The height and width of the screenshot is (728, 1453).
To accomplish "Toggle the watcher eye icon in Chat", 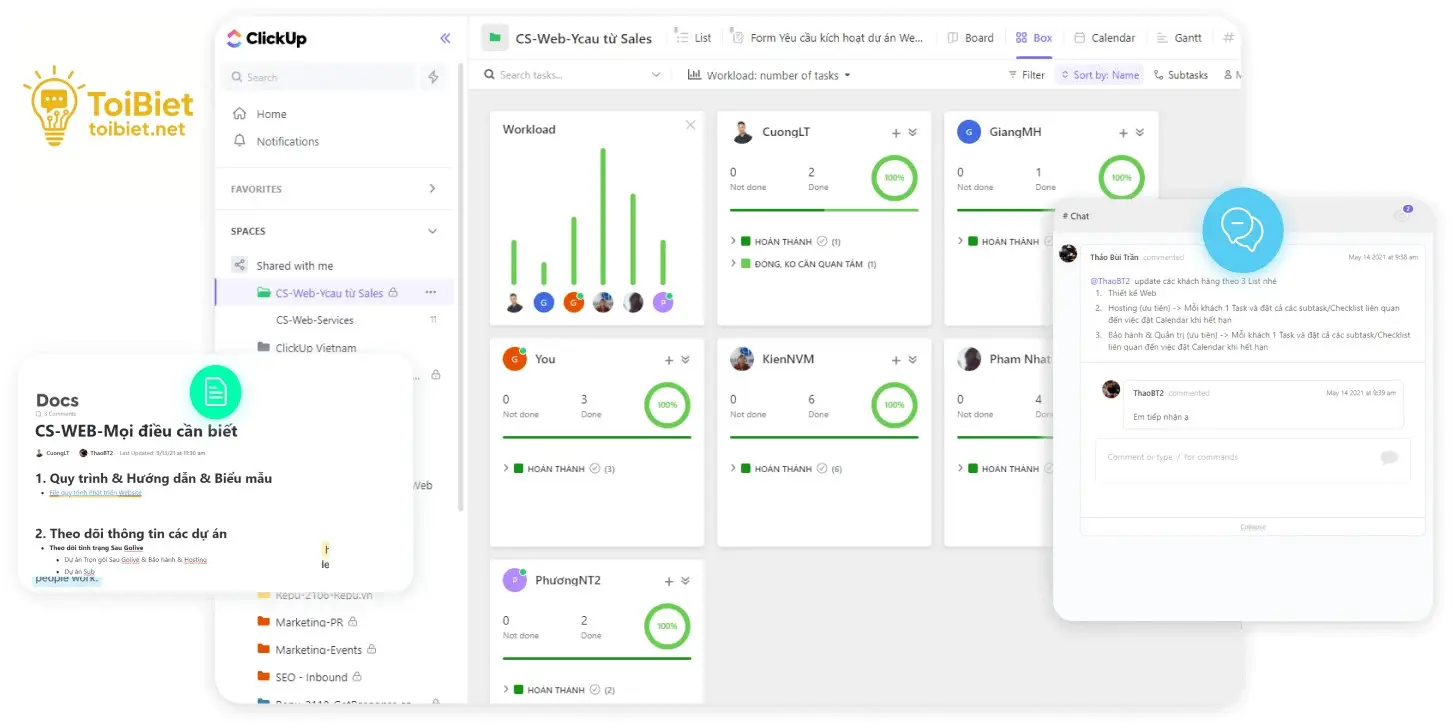I will (x=1402, y=215).
